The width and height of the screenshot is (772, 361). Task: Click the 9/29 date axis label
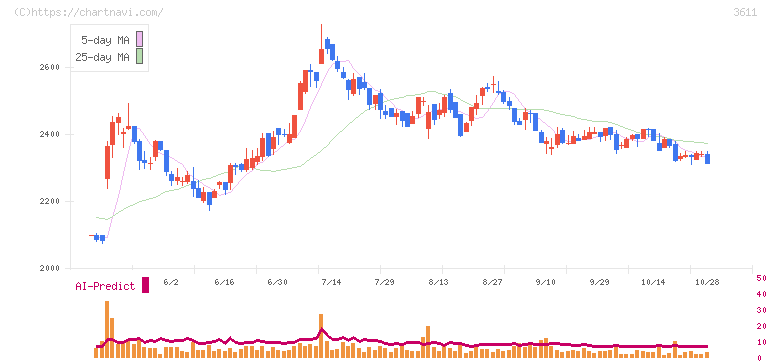pos(599,282)
